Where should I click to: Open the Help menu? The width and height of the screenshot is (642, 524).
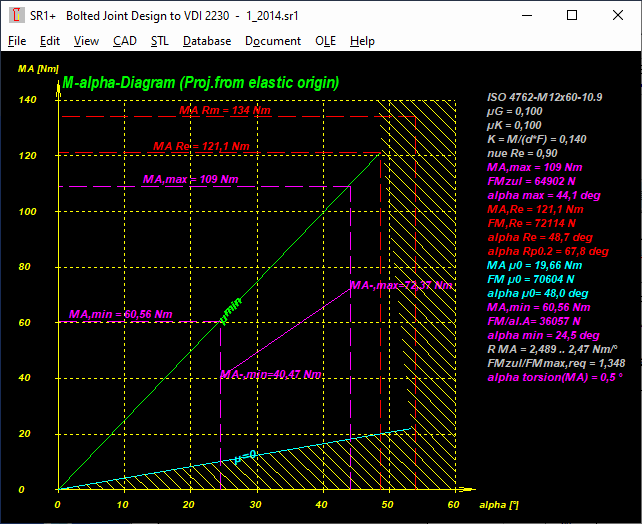coord(362,41)
